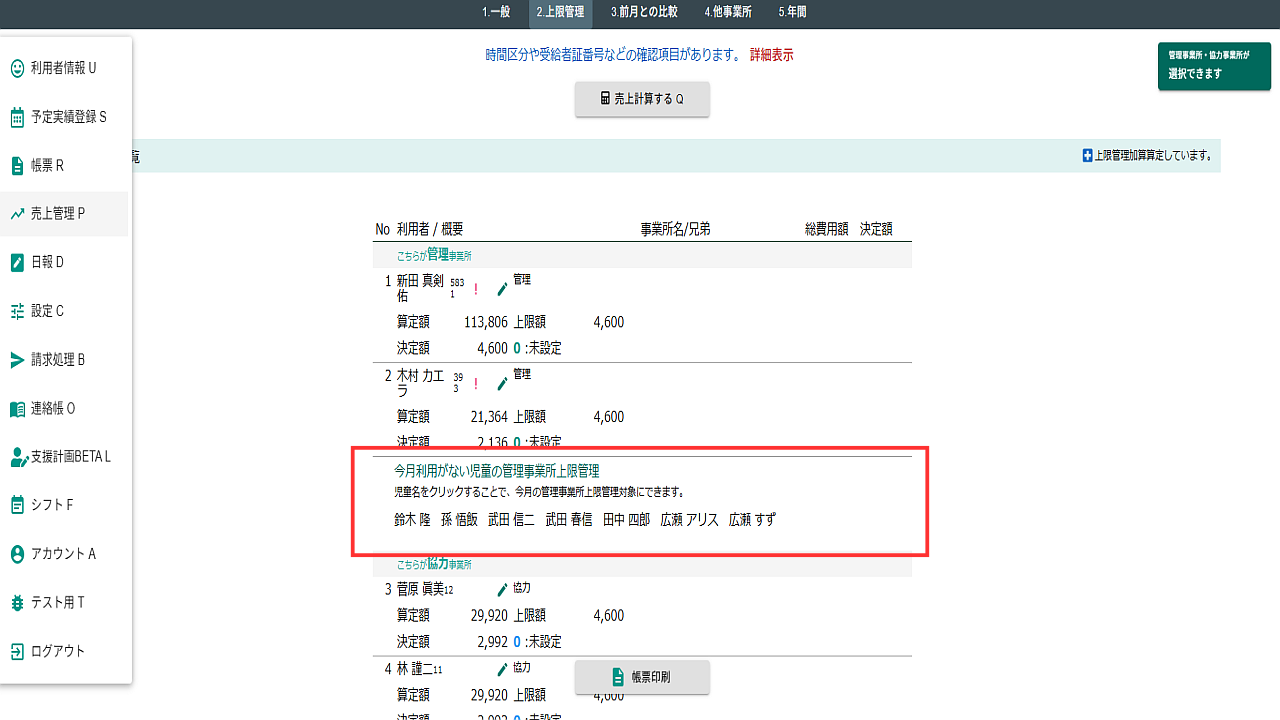Image resolution: width=1280 pixels, height=720 pixels.
Task: Select the 1.一般 tab
Action: click(x=496, y=12)
